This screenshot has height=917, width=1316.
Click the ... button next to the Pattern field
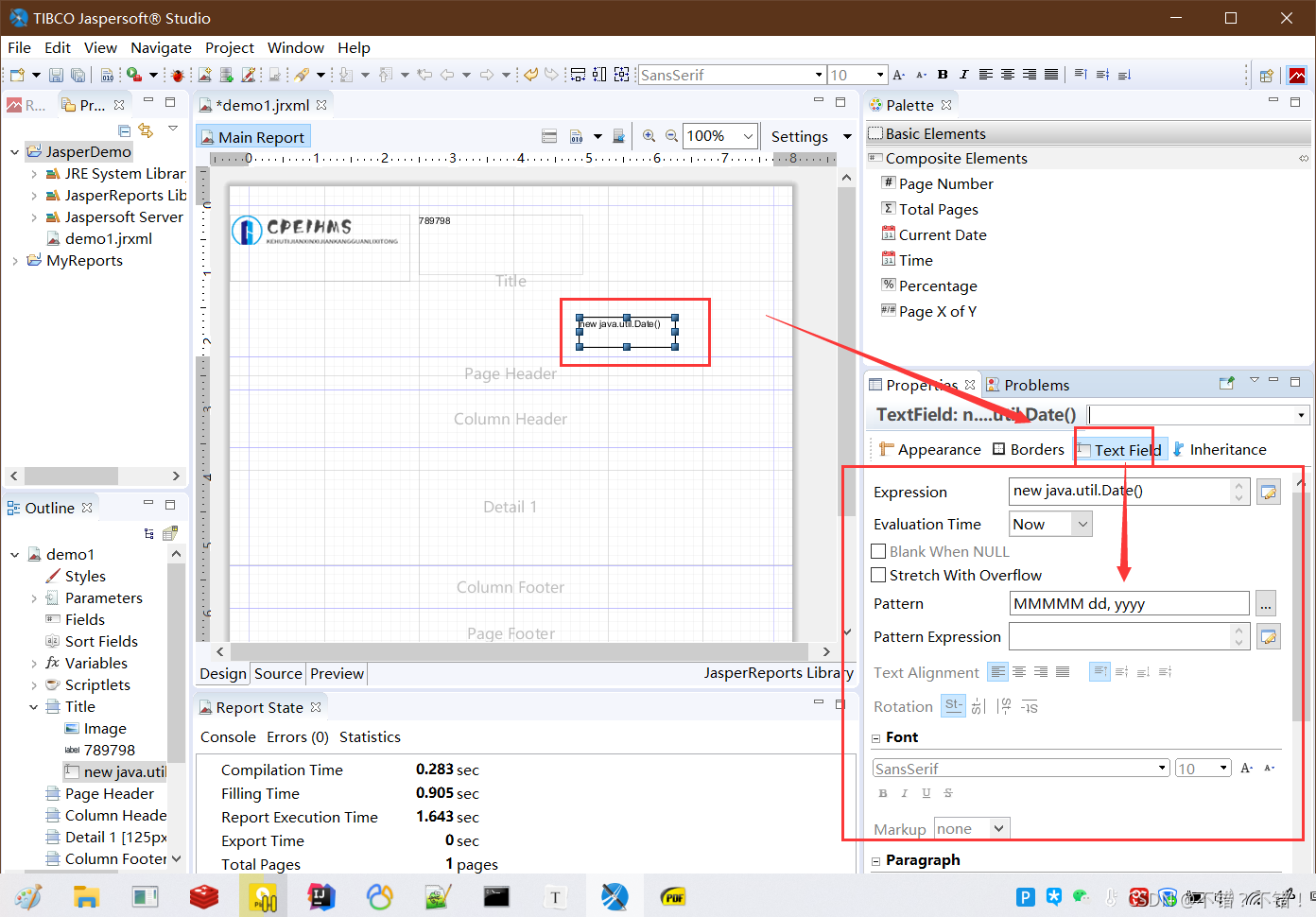point(1267,603)
